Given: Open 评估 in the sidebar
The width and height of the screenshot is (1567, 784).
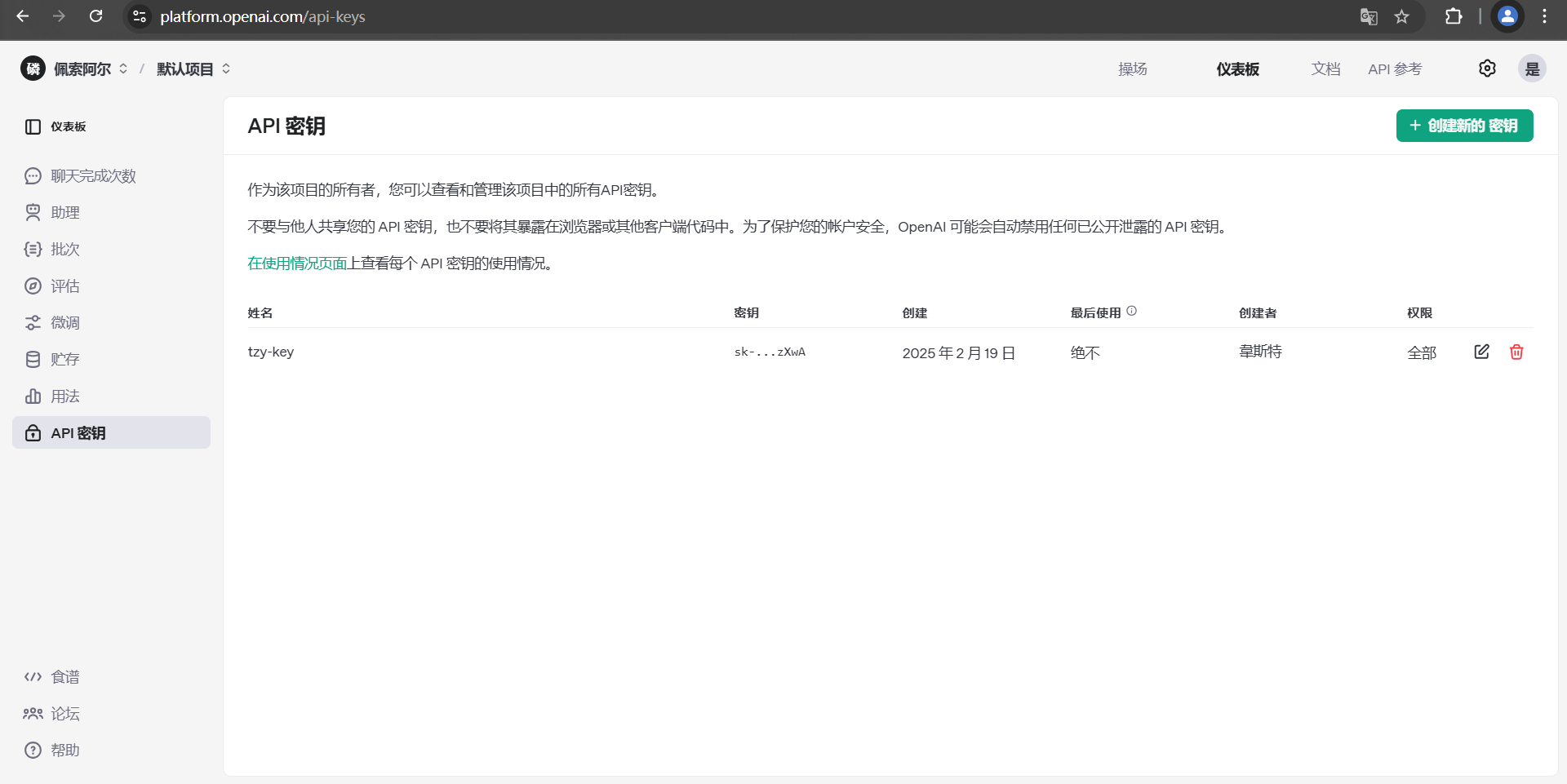Looking at the screenshot, I should click(x=112, y=286).
